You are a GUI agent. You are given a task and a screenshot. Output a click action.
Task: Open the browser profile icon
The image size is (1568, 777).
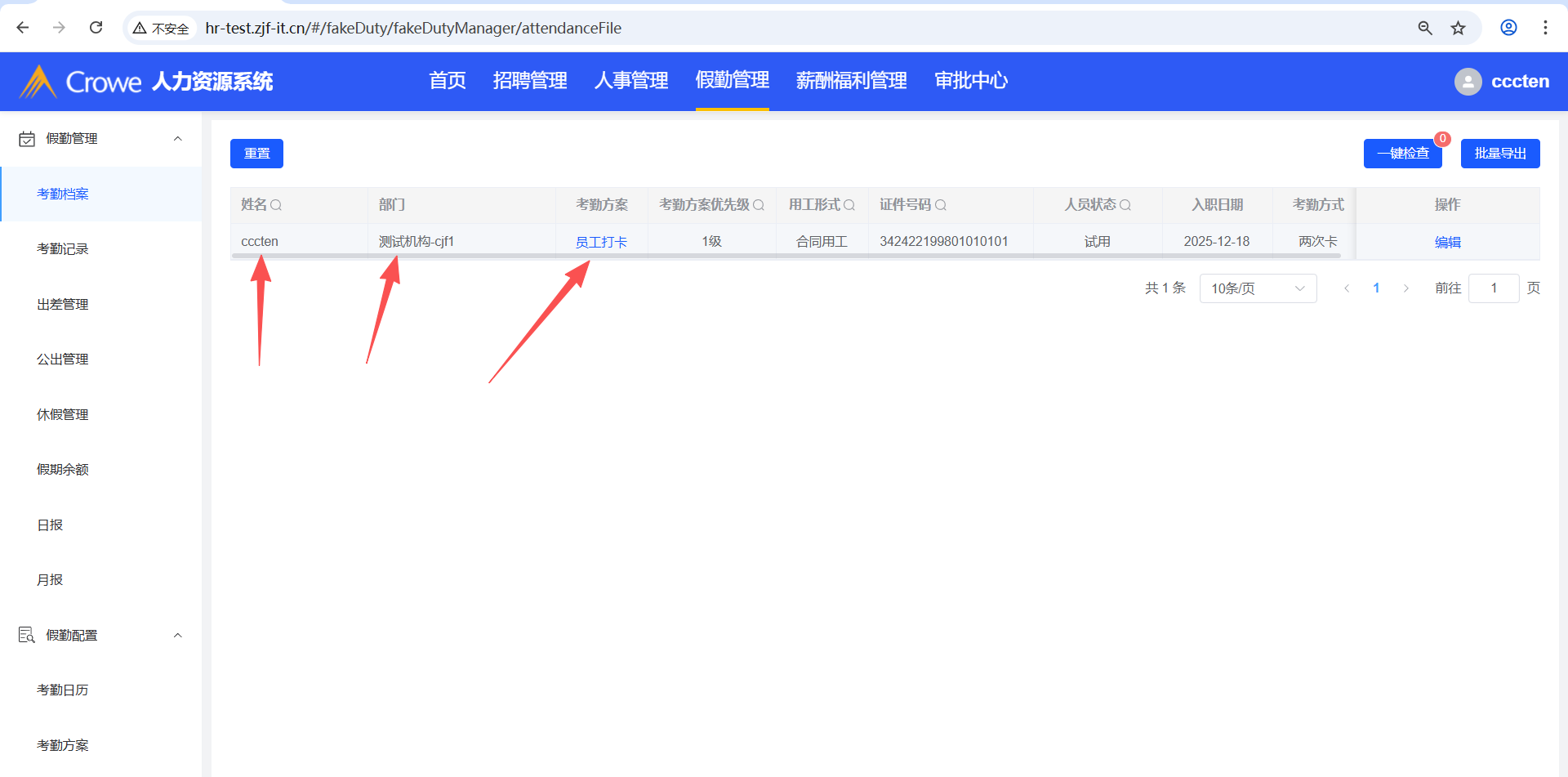[1508, 28]
